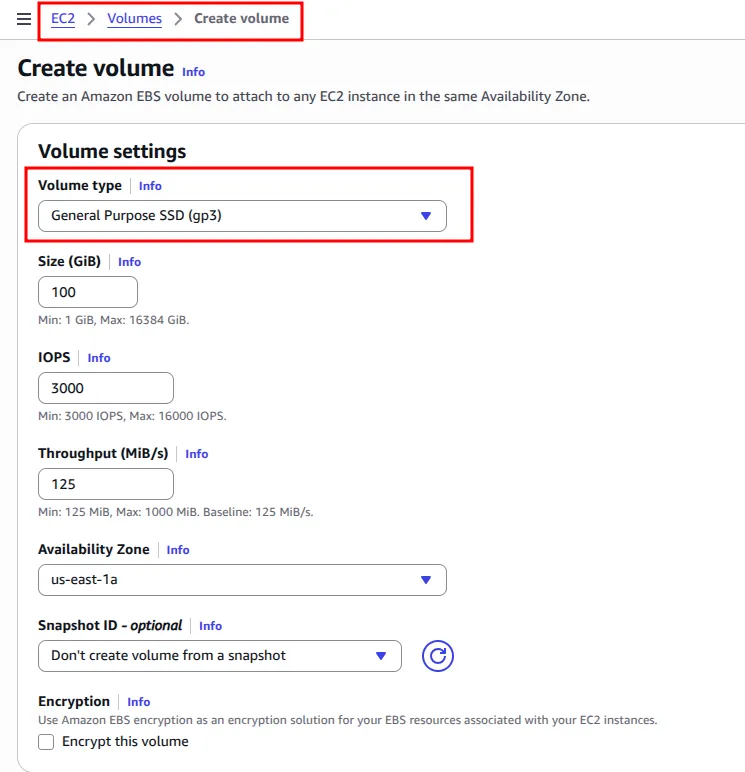Expand the Snapshot ID dropdown

[x=220, y=656]
